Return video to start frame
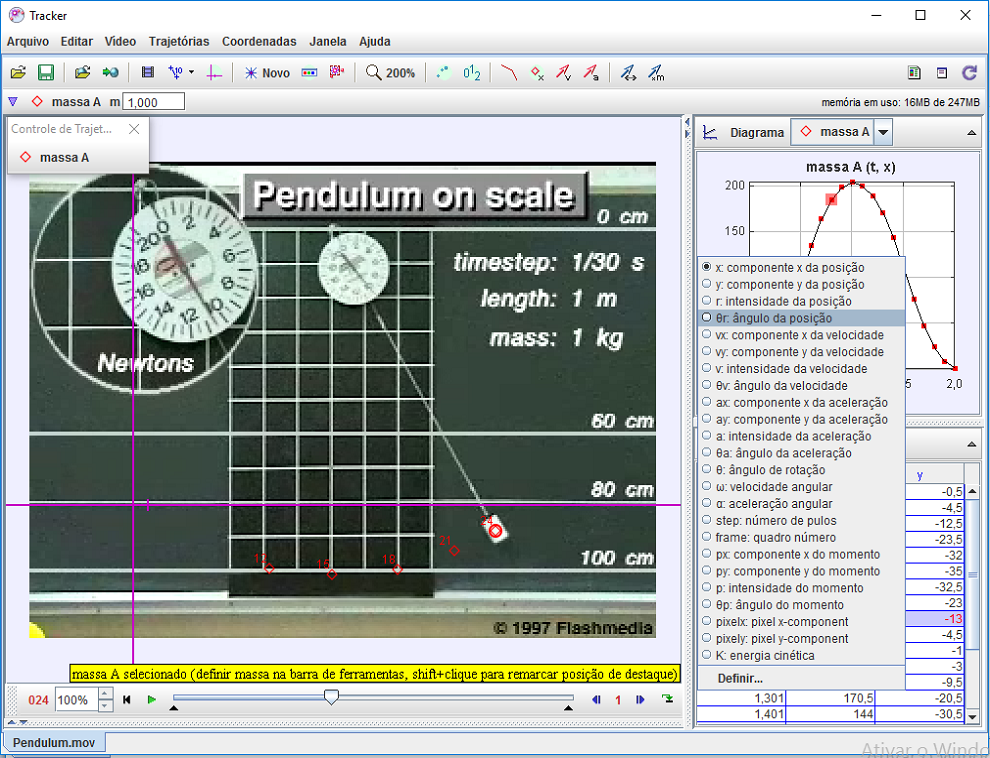Image resolution: width=990 pixels, height=758 pixels. tap(127, 699)
